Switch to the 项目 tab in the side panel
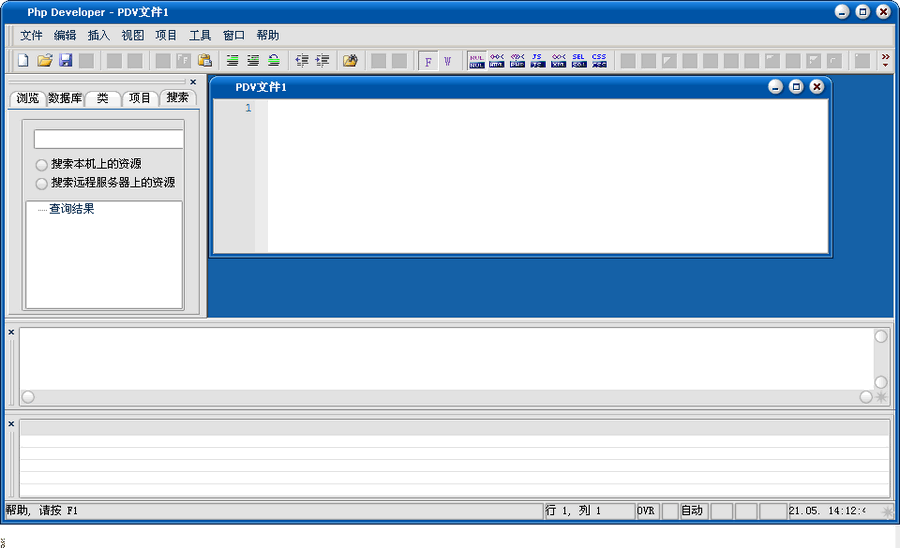This screenshot has height=548, width=900. tap(139, 99)
